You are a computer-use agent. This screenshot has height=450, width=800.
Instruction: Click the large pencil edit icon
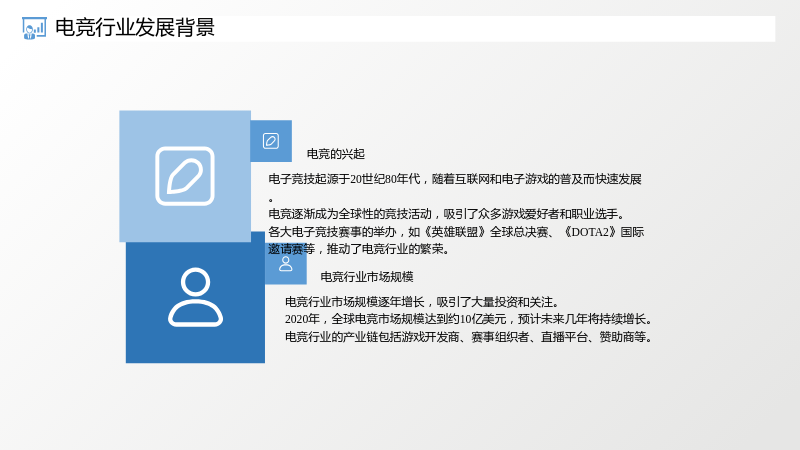[185, 176]
